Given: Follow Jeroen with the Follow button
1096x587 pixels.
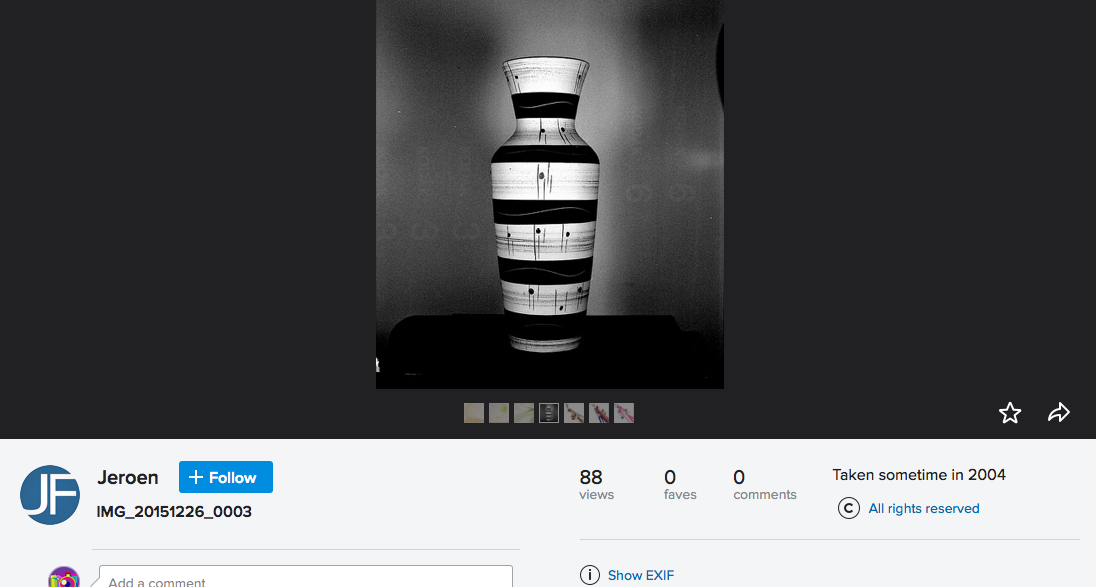Looking at the screenshot, I should coord(226,477).
